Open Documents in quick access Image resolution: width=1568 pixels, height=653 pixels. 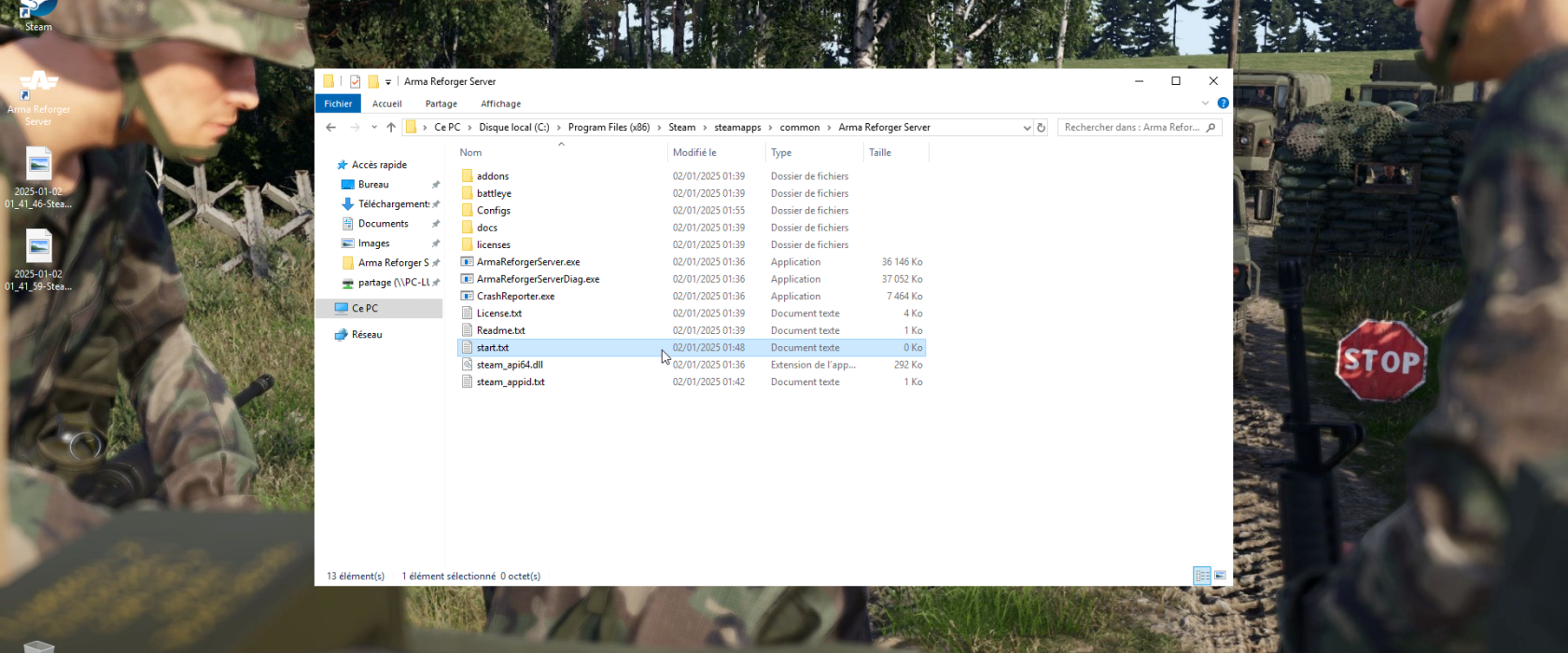click(x=383, y=224)
